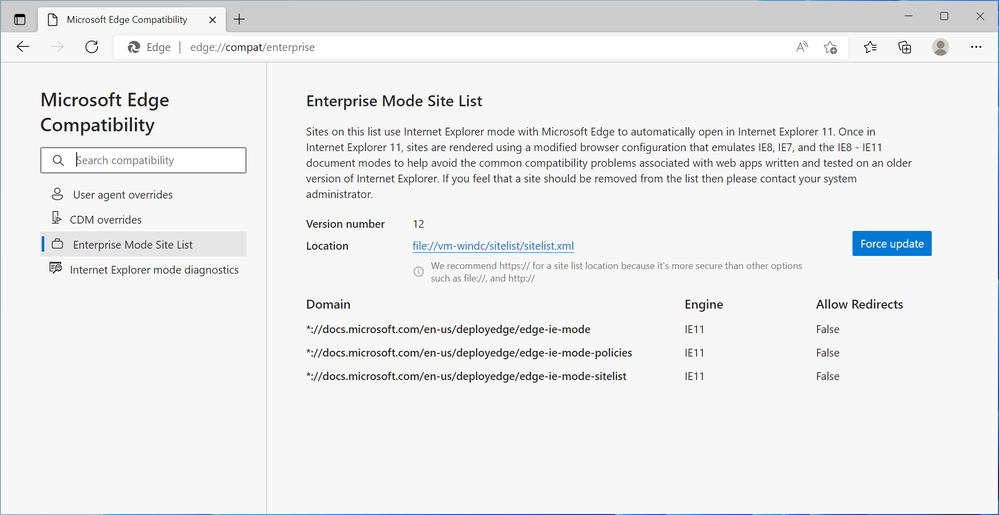Click IE11 engine for edge-ie-mode-policies row
999x515 pixels.
pyautogui.click(x=694, y=352)
